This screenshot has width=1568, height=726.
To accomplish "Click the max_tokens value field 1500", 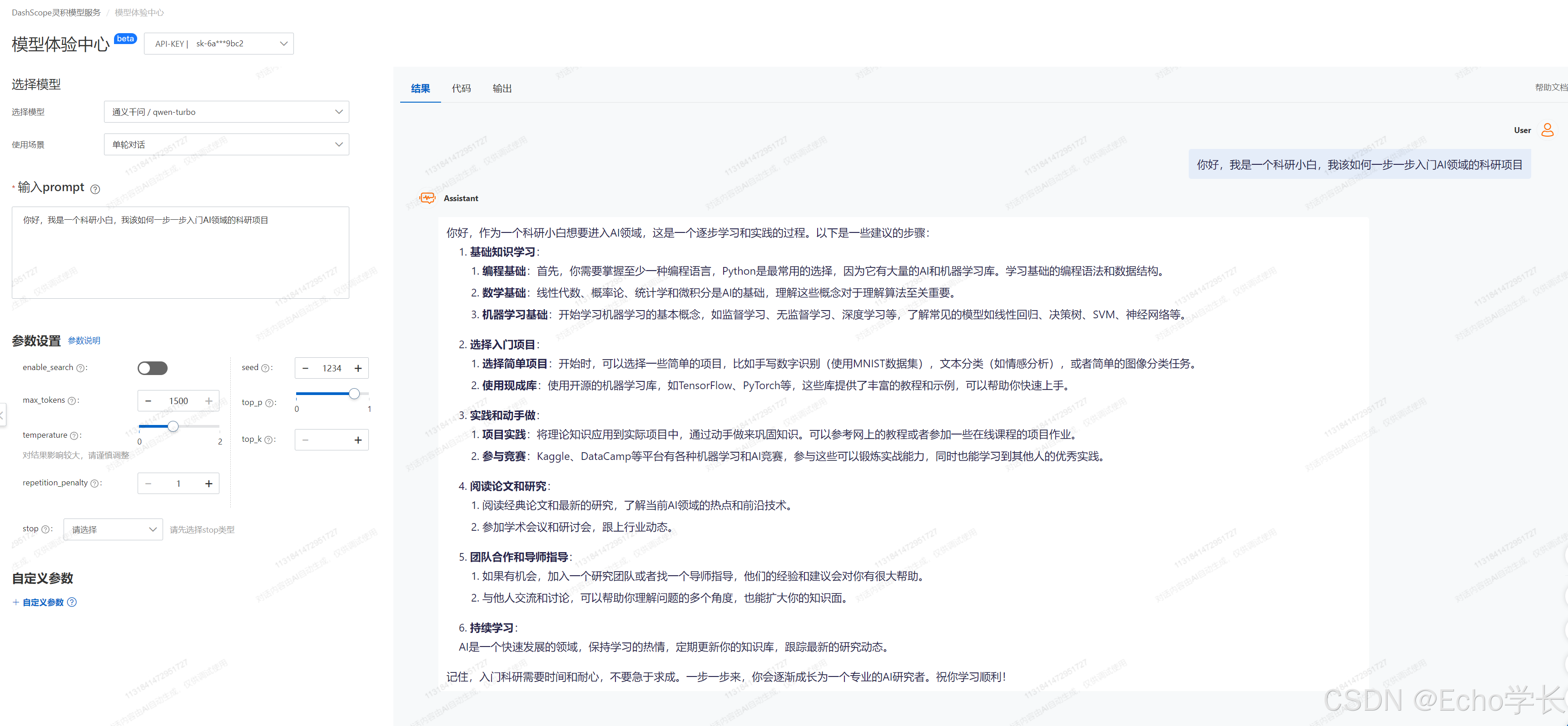I will coord(179,400).
